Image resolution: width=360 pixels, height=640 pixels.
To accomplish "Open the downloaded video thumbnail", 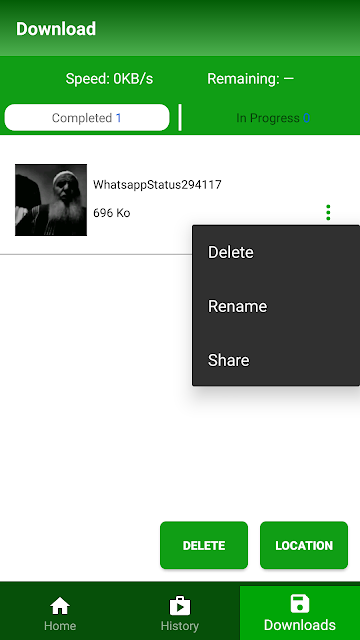I will 51,200.
